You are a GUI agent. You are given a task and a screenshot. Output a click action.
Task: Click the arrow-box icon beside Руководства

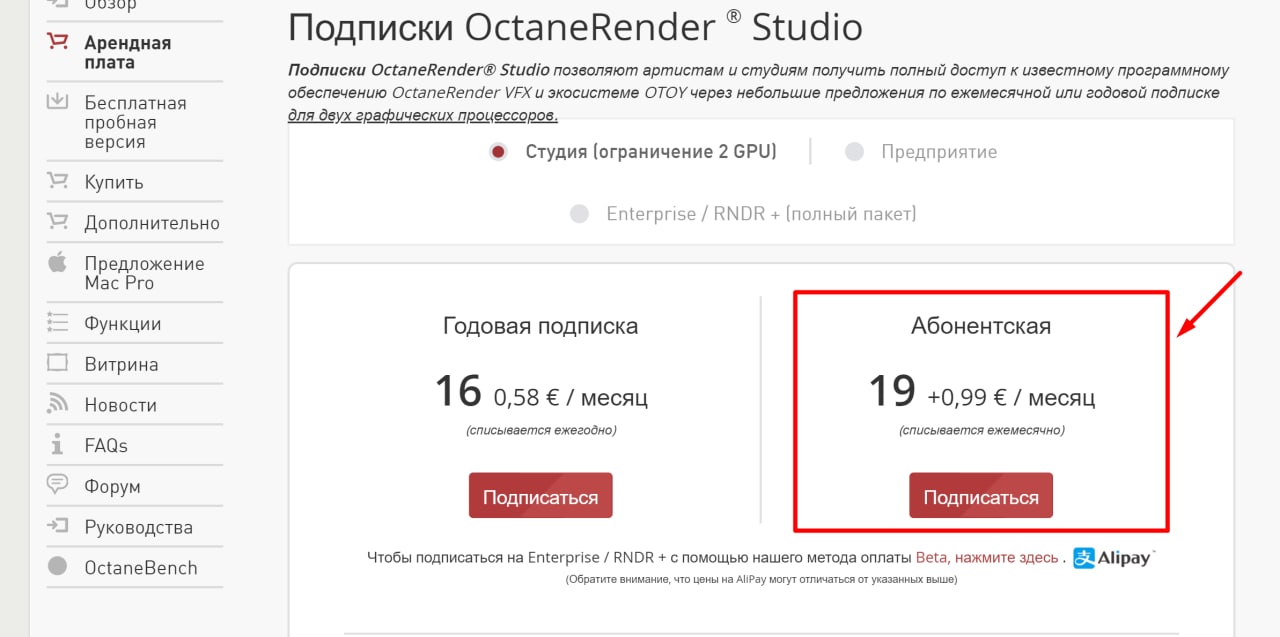[57, 526]
